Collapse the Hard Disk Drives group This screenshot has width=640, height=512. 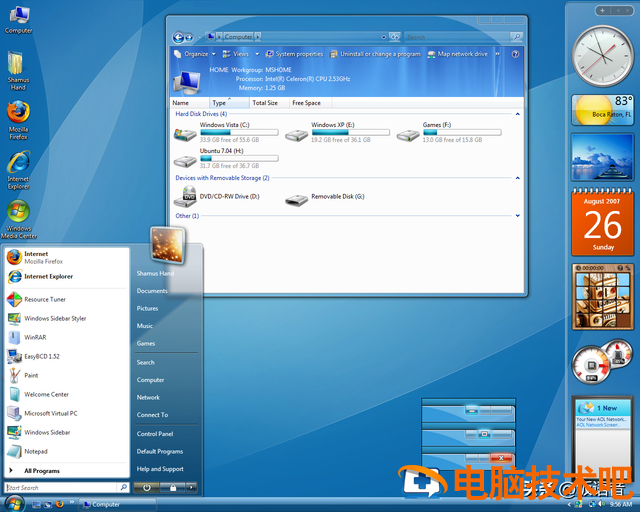coord(518,114)
